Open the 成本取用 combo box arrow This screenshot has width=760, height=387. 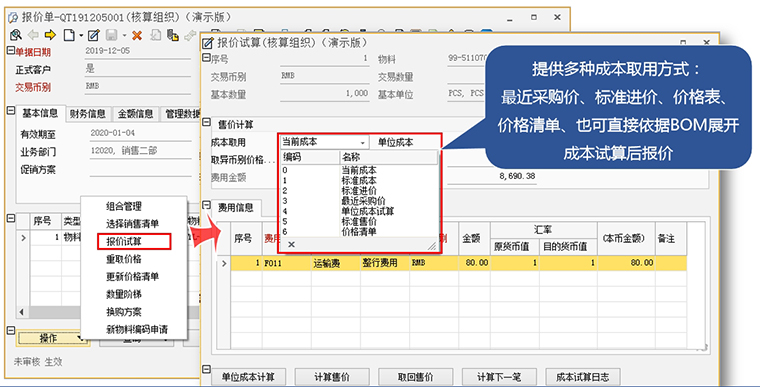pos(363,143)
